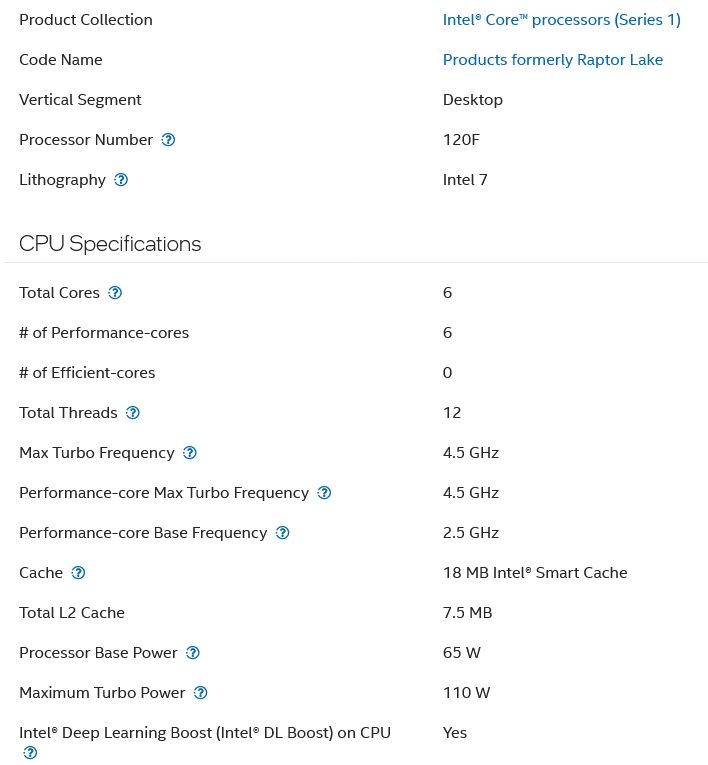This screenshot has width=708, height=765.
Task: Click help icon for Performance-core Max Turbo Frequency
Action: [324, 493]
